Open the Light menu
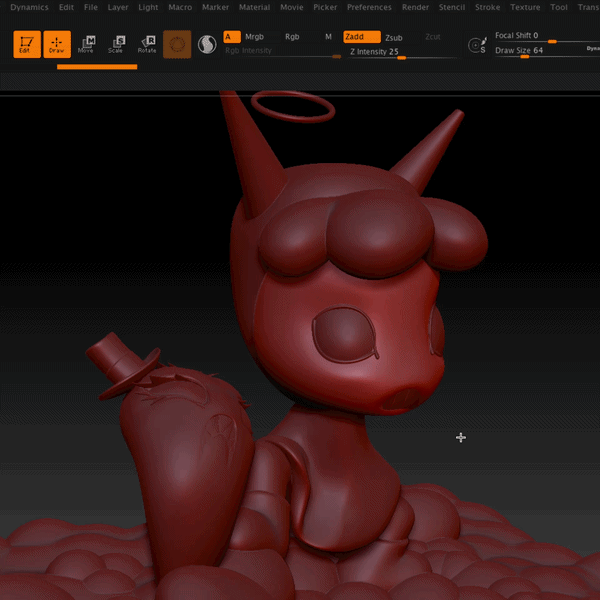Screen dimensions: 600x600 148,7
